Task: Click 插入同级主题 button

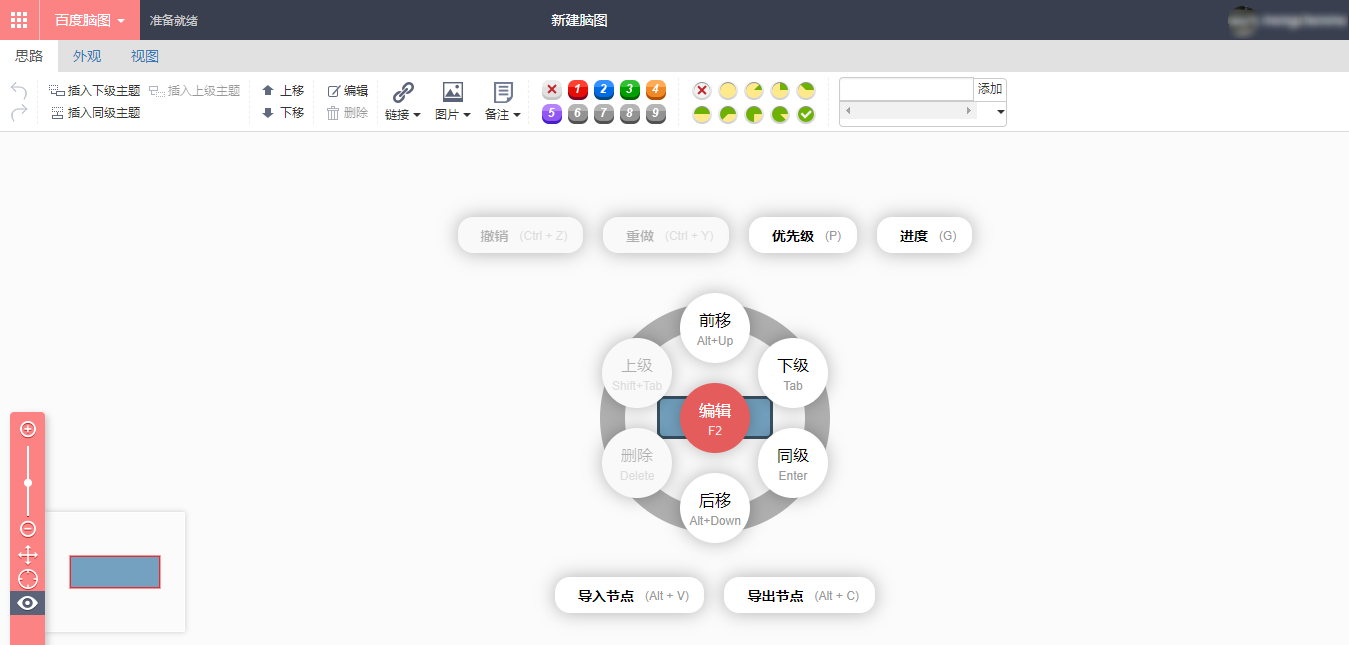Action: [x=95, y=113]
